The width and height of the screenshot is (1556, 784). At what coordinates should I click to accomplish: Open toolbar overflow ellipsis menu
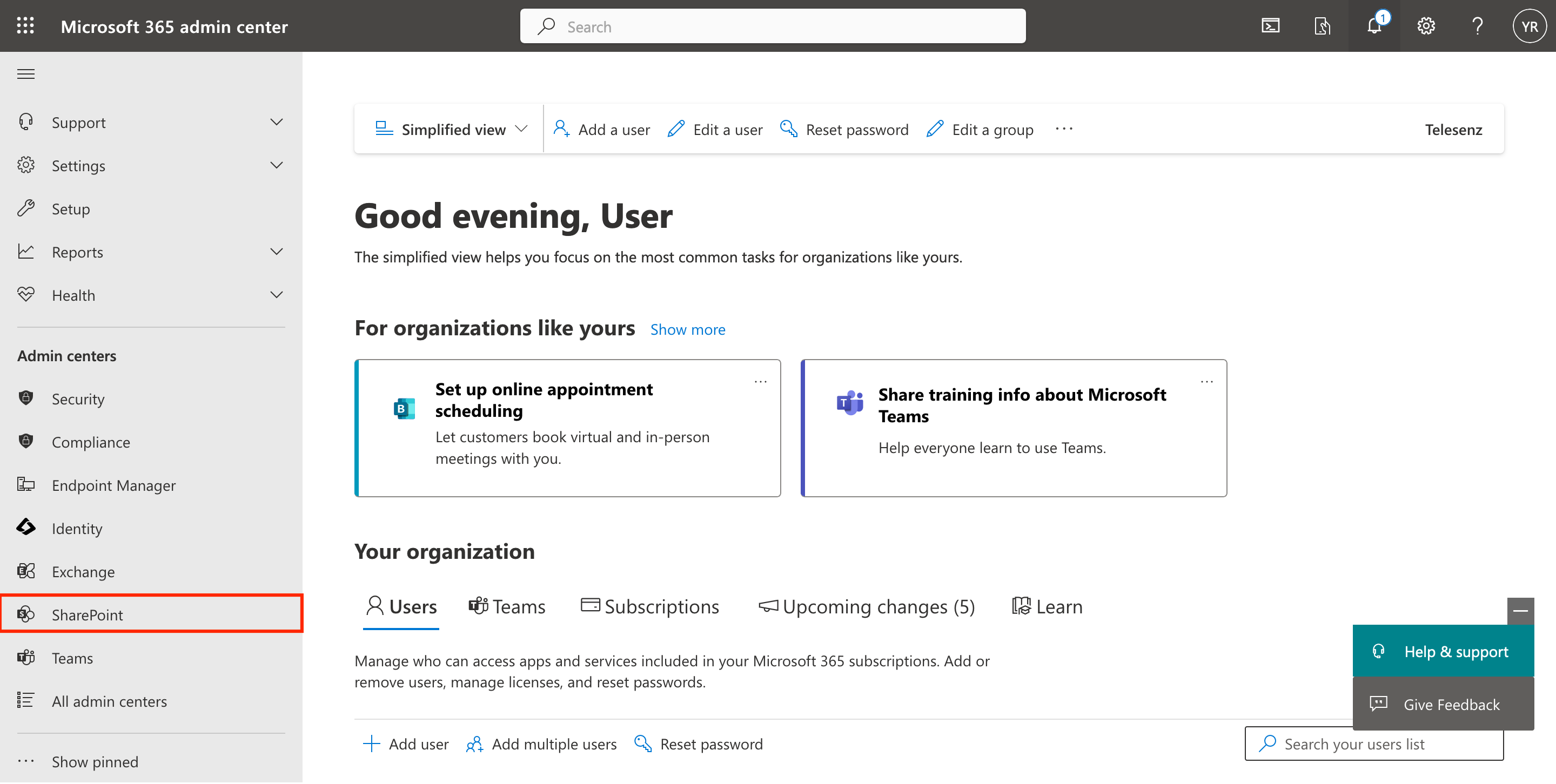pyautogui.click(x=1064, y=129)
